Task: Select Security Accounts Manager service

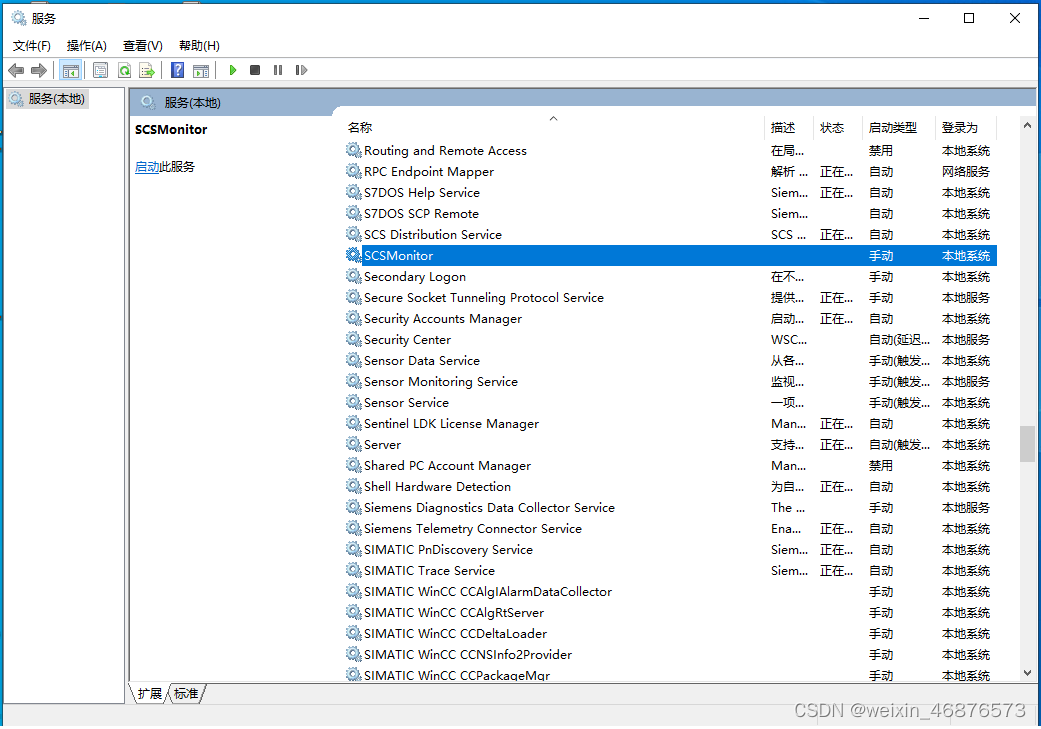Action: 671,319
